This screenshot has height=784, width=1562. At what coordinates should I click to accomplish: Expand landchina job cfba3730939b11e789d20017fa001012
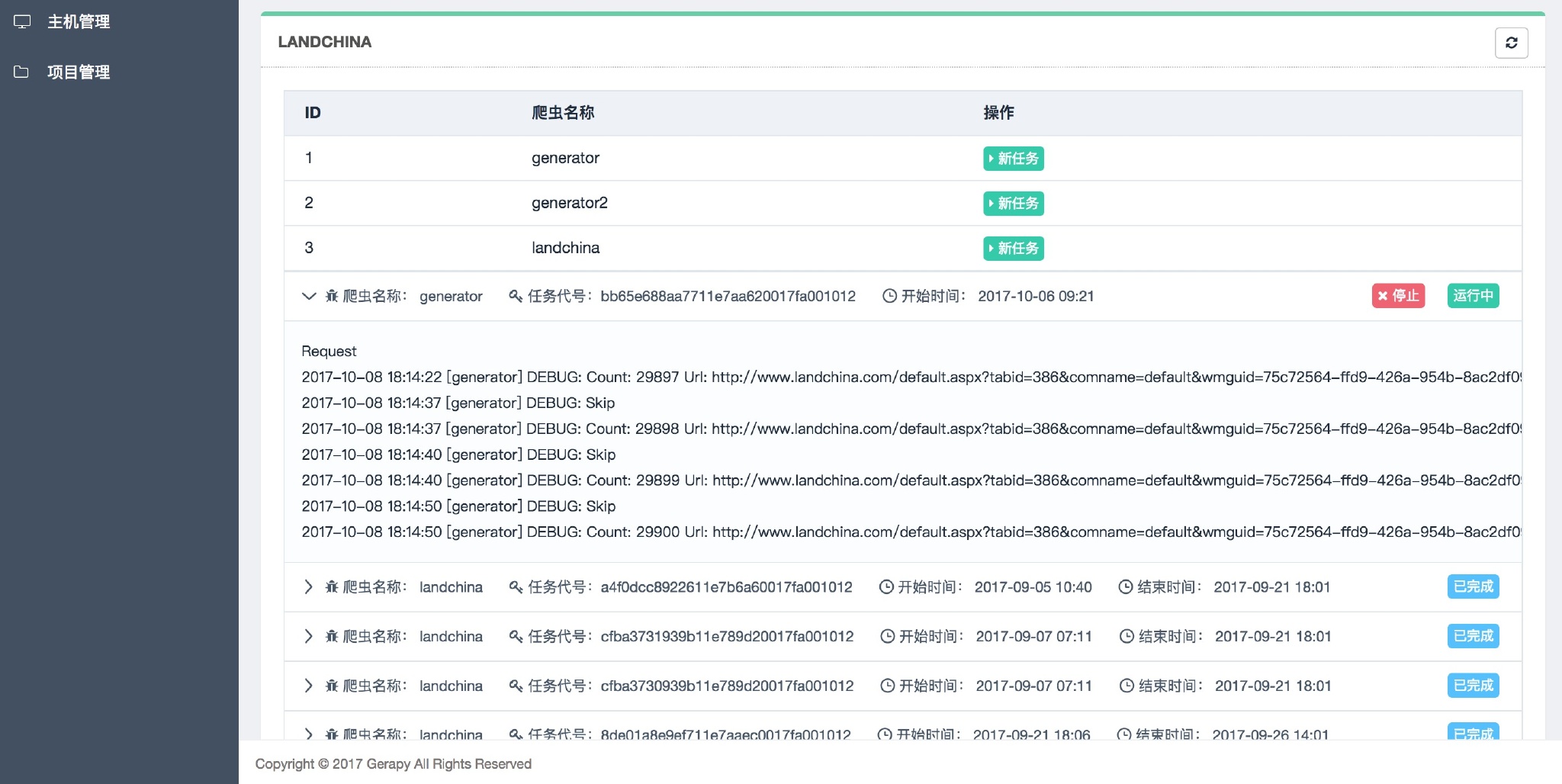point(308,686)
